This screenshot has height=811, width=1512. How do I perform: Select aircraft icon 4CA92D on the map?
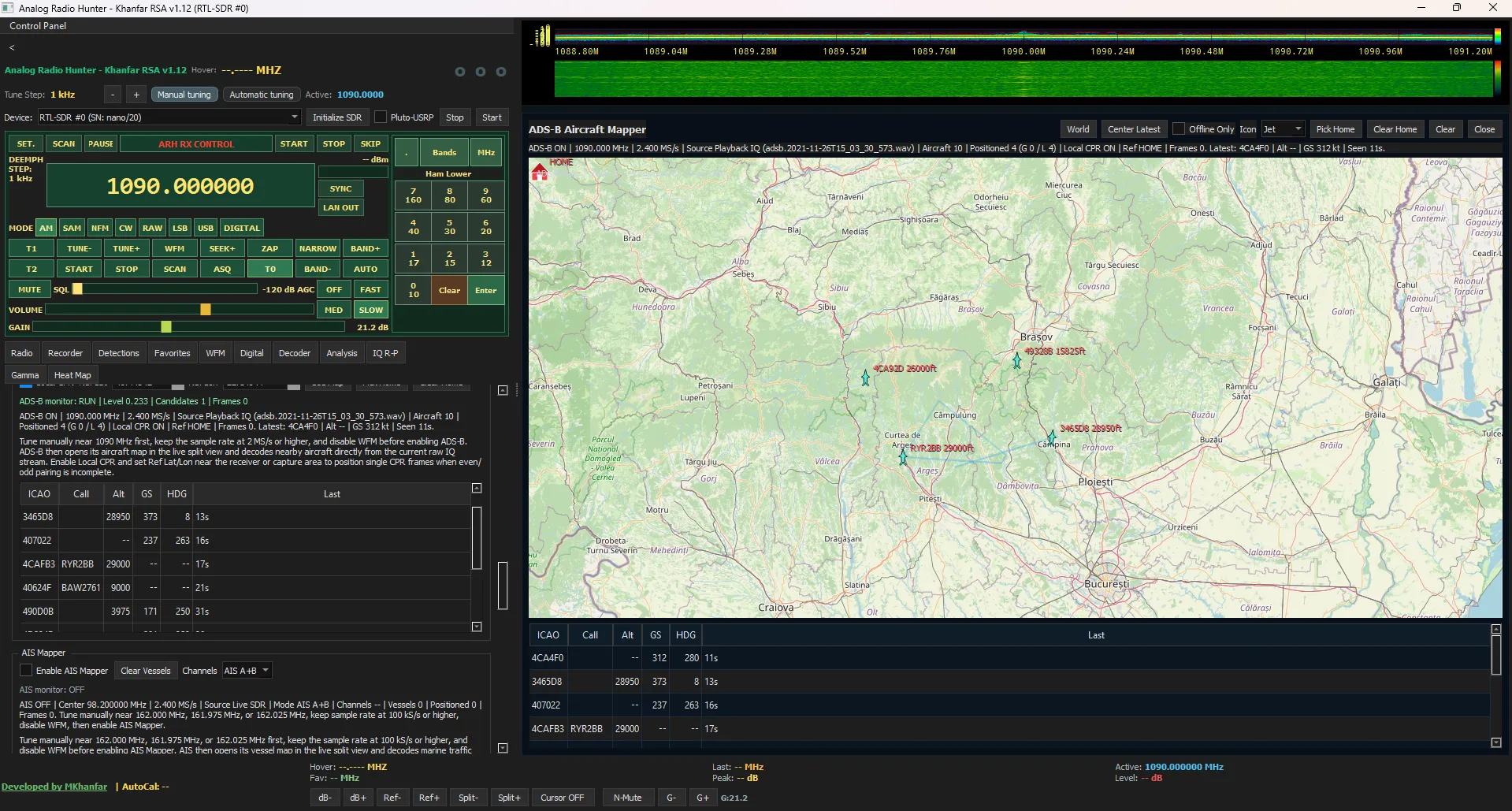tap(865, 378)
